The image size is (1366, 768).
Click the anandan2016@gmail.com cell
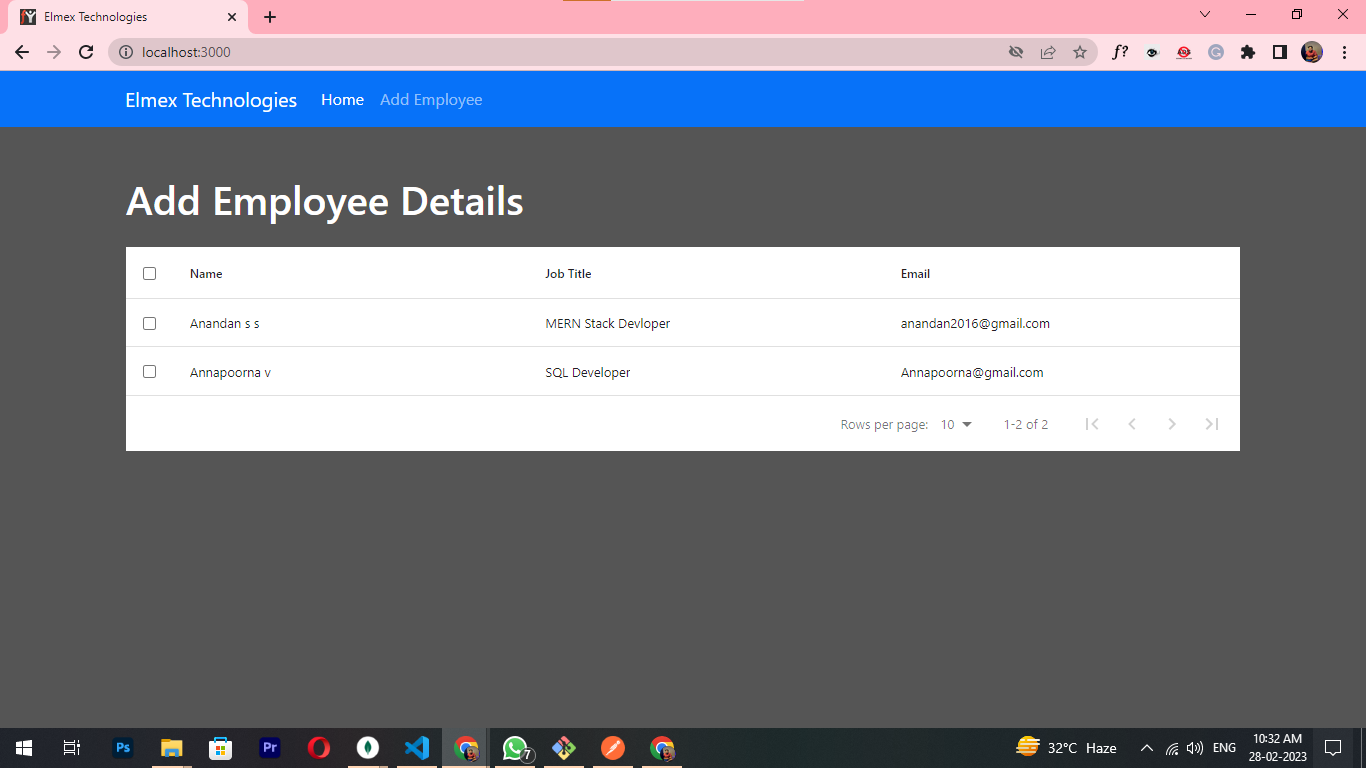click(x=975, y=324)
